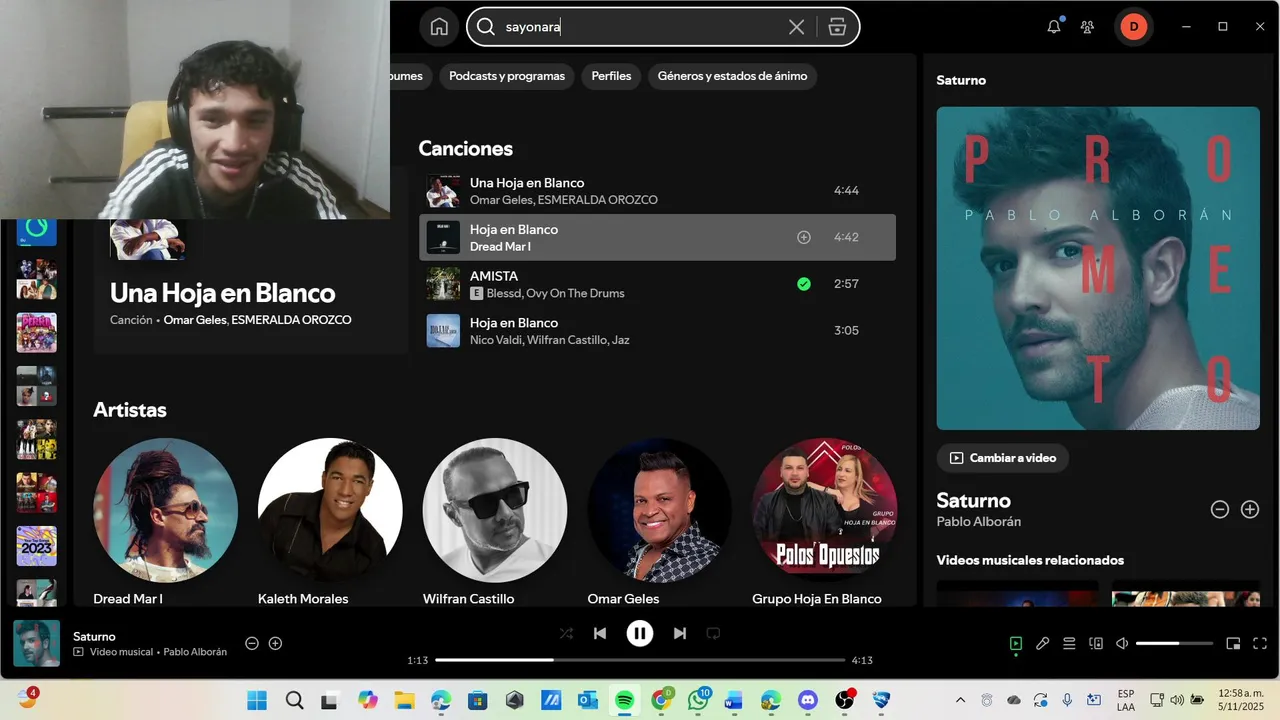Open Omar Geles link in top result

pyautogui.click(x=194, y=320)
